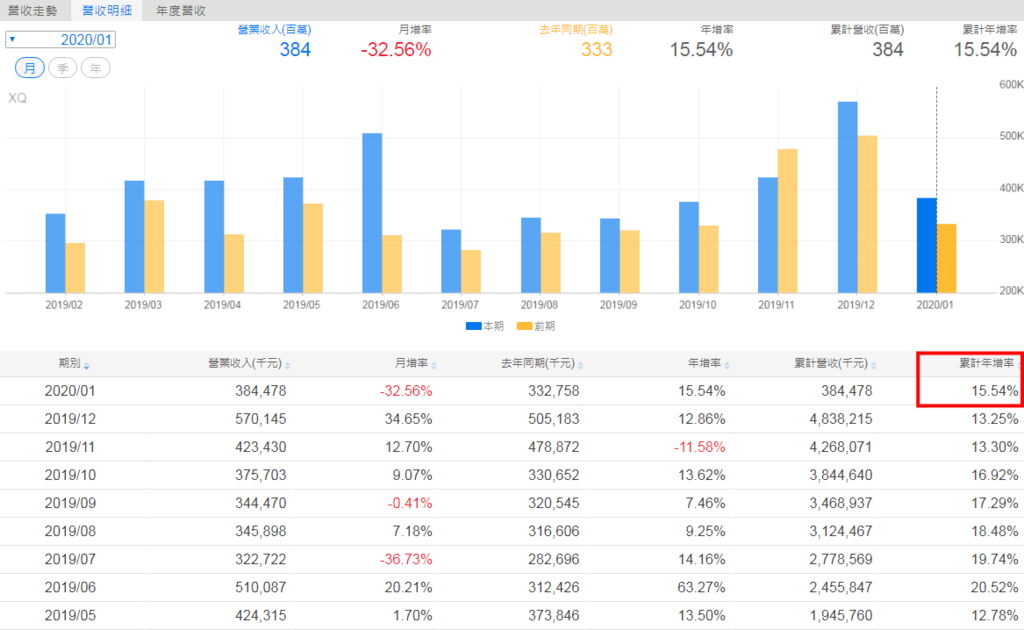Viewport: 1024px width, 630px height.
Task: Click the 累計營收(百萬) summary label
Action: (867, 29)
